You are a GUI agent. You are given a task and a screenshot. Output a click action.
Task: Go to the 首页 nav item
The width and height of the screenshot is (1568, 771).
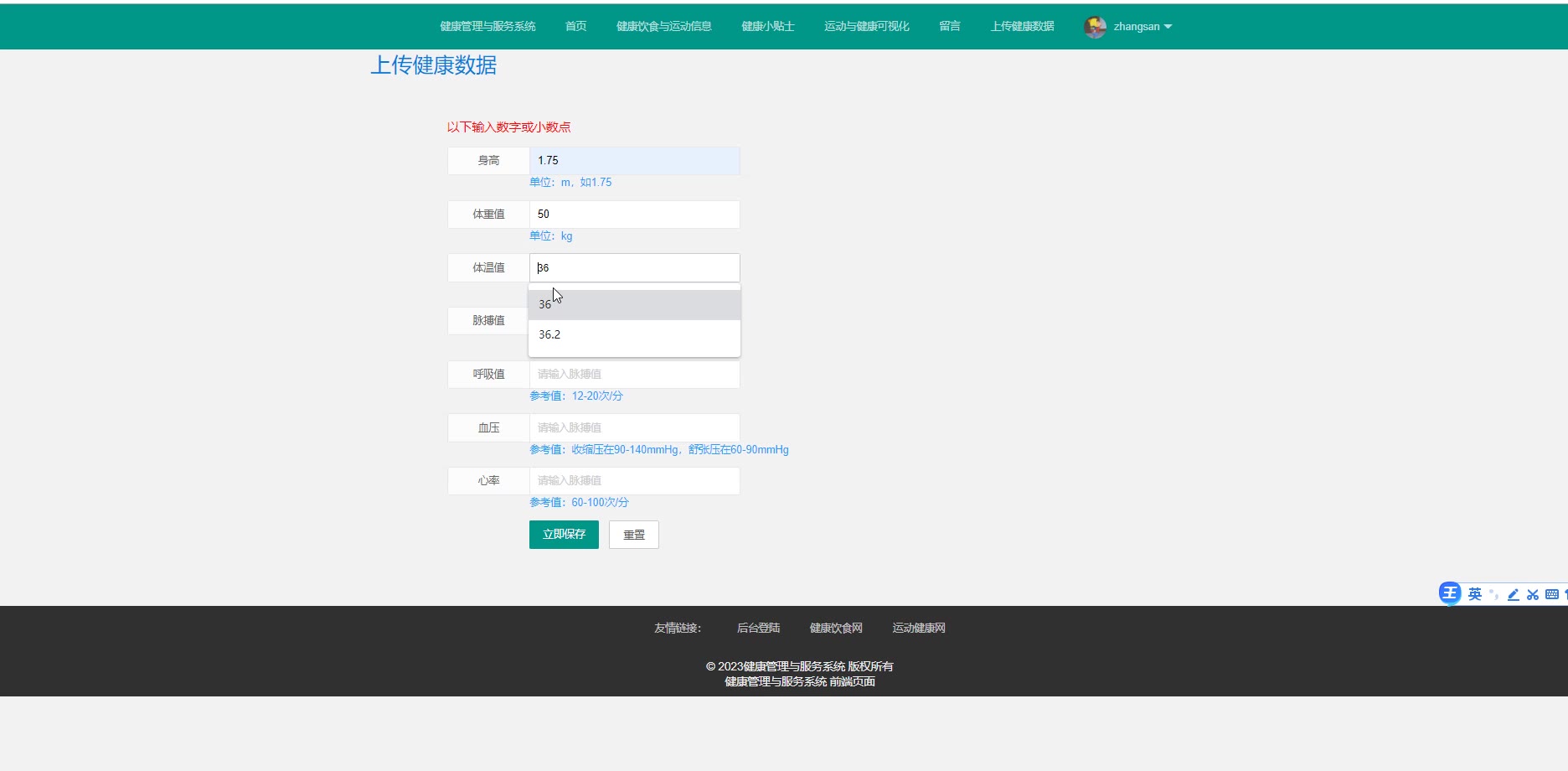575,27
